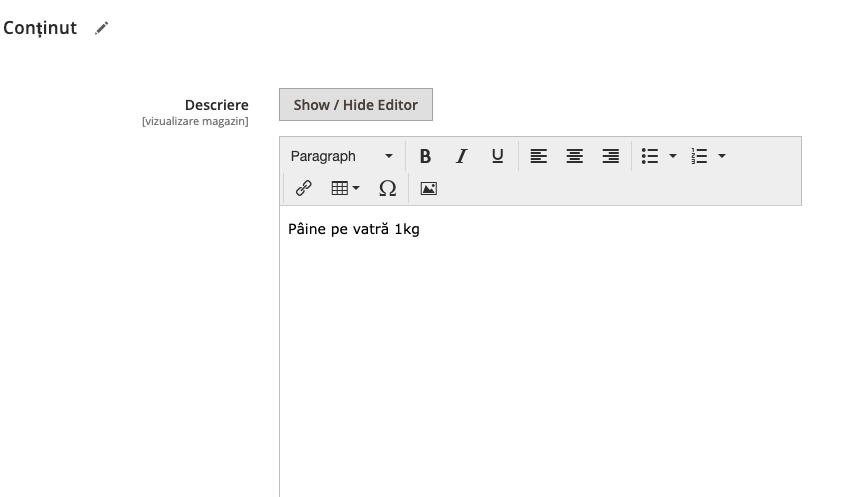Open the Paragraph format dropdown

[x=342, y=156]
